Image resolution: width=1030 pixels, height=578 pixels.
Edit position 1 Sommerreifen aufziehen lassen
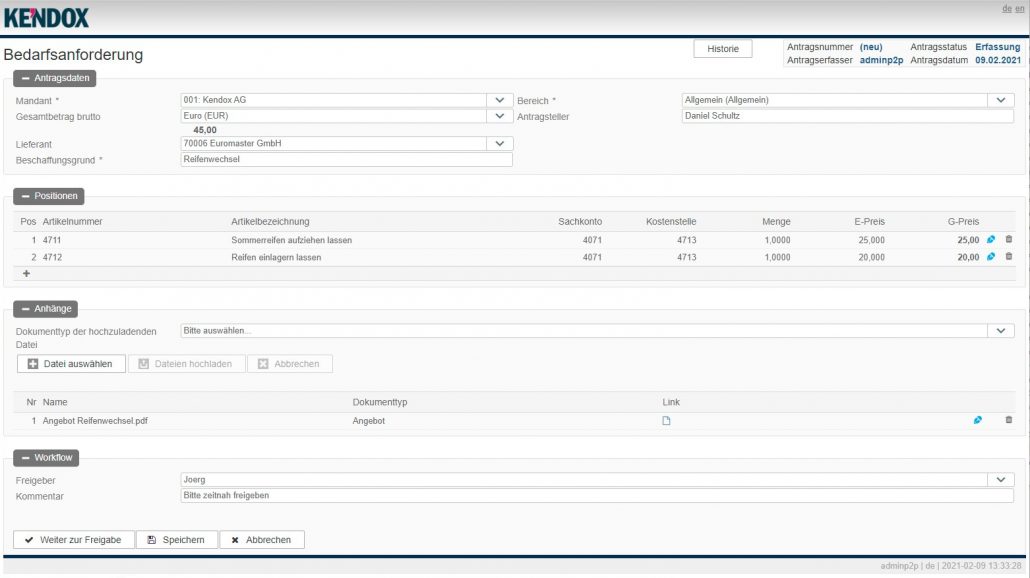click(x=991, y=240)
